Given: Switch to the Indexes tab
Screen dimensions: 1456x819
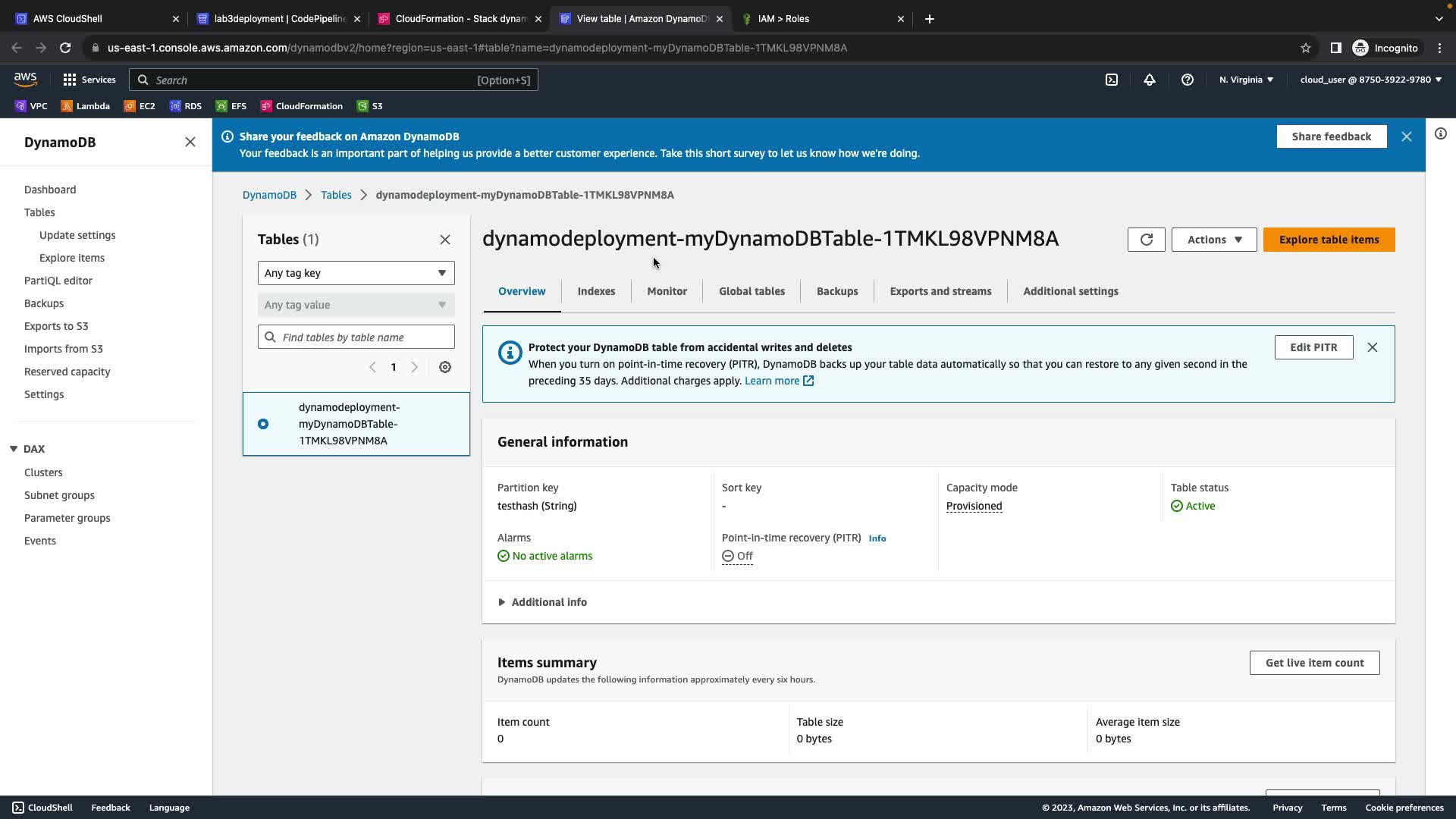Looking at the screenshot, I should click(596, 291).
